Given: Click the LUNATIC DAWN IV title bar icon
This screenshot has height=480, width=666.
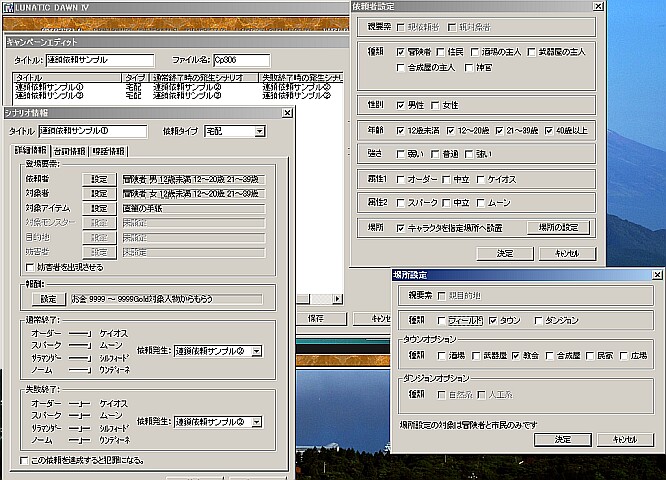Looking at the screenshot, I should click(9, 9).
